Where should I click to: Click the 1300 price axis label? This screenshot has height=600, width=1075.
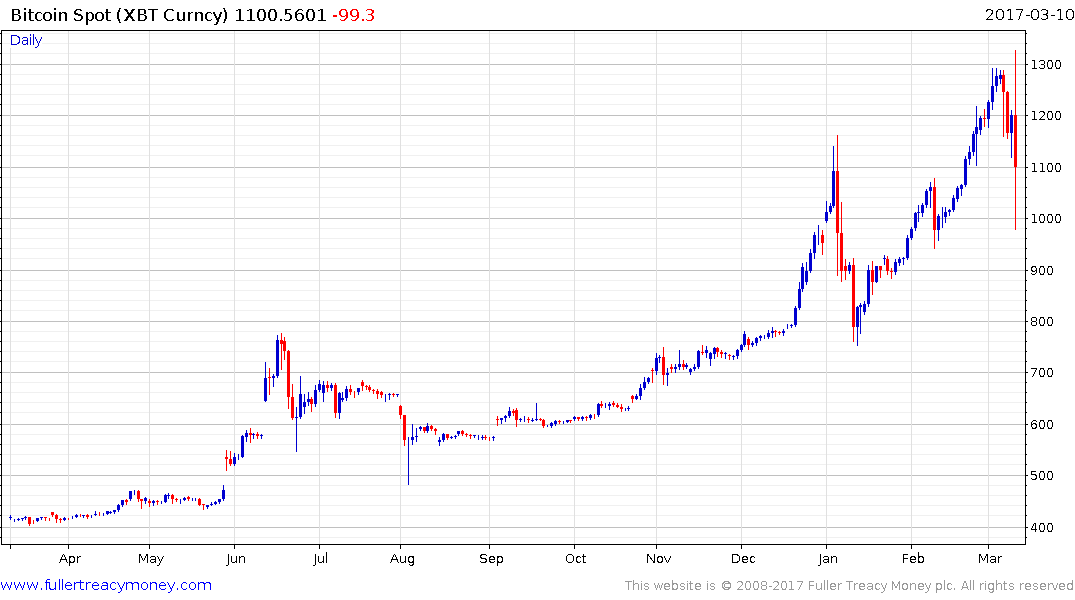coord(1046,64)
